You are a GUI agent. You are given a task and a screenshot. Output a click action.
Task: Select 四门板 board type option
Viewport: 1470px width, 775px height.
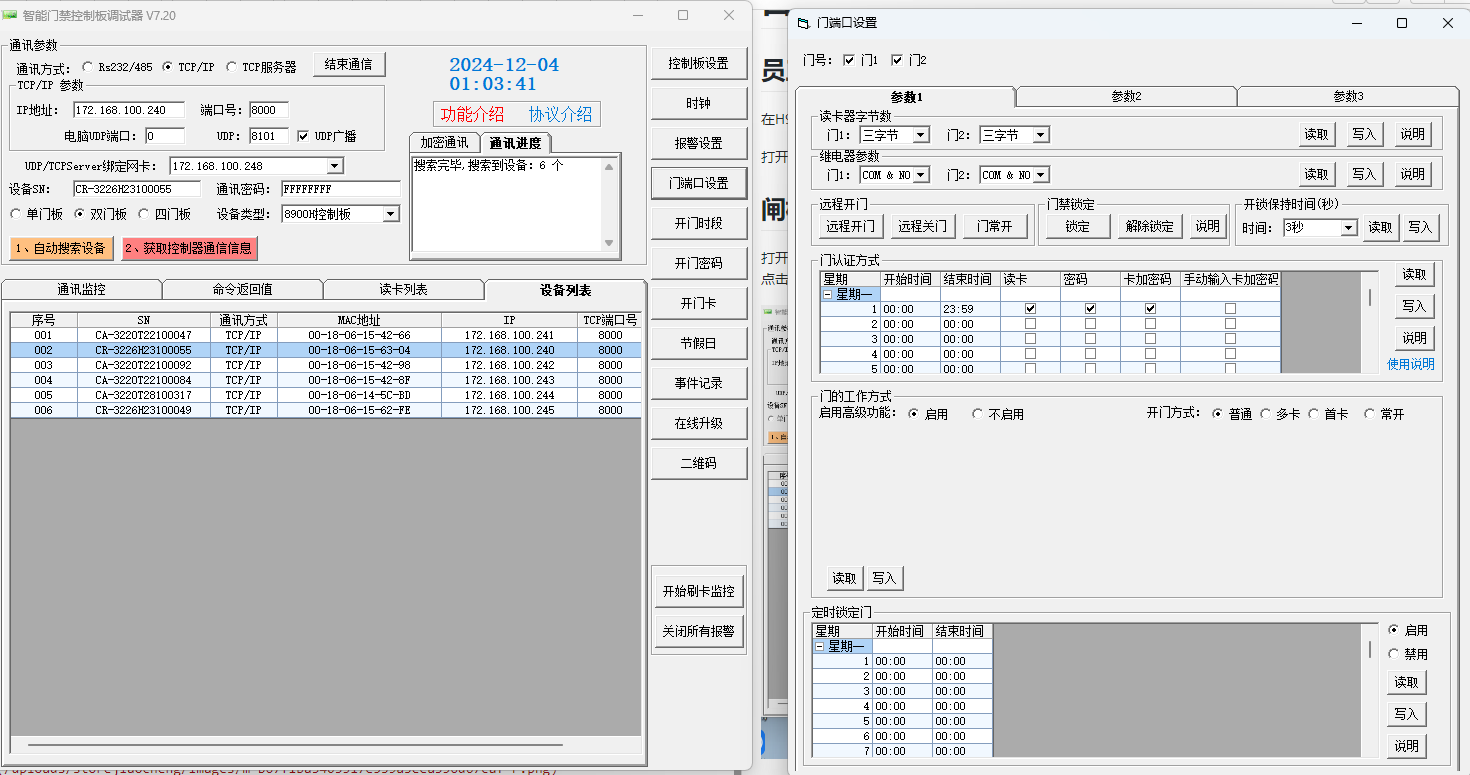[x=145, y=214]
